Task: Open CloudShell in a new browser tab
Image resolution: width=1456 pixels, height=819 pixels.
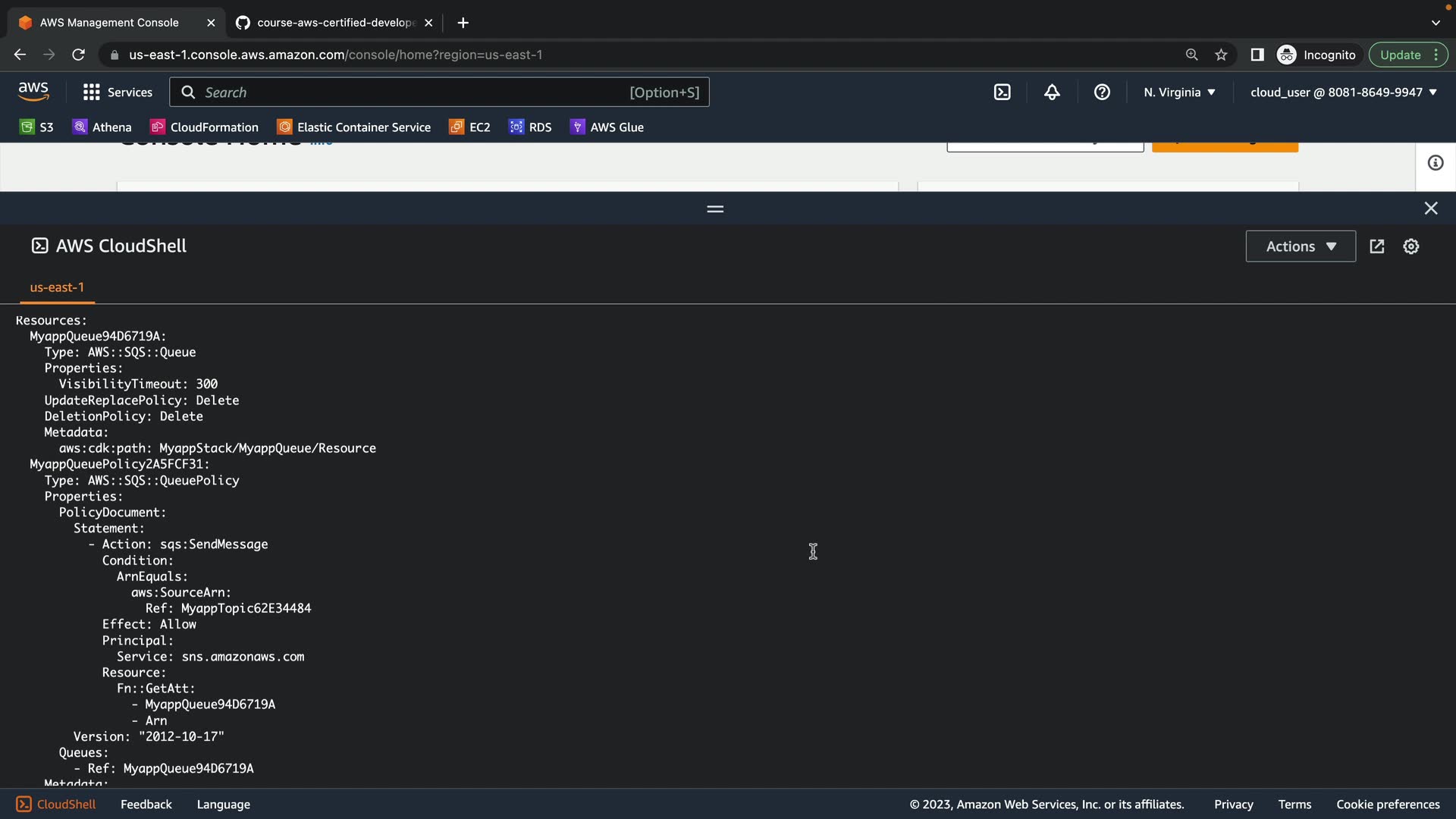Action: coord(1376,246)
